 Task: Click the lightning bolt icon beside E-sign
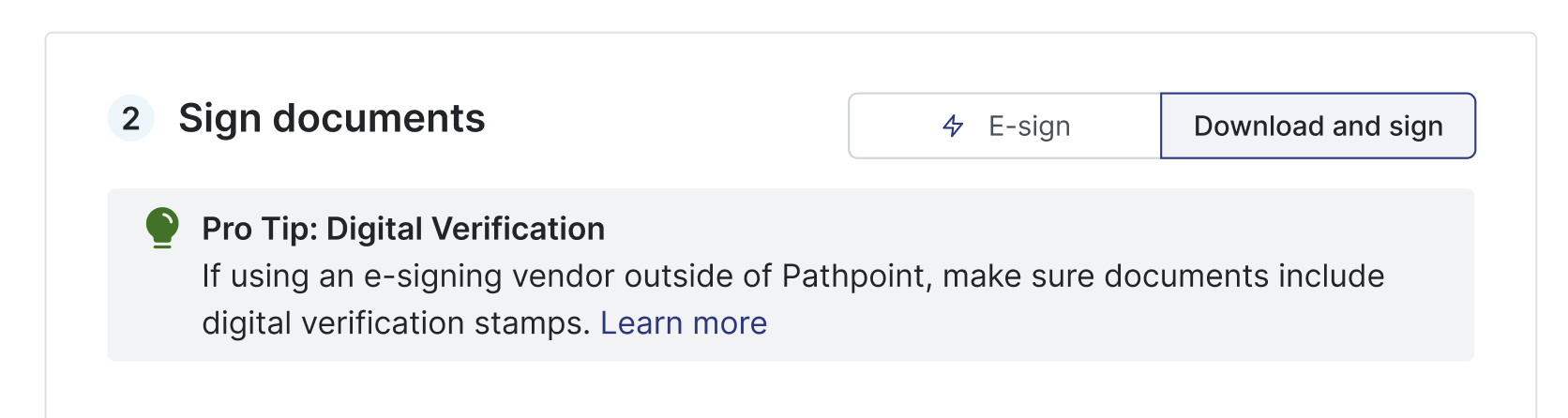pos(953,126)
